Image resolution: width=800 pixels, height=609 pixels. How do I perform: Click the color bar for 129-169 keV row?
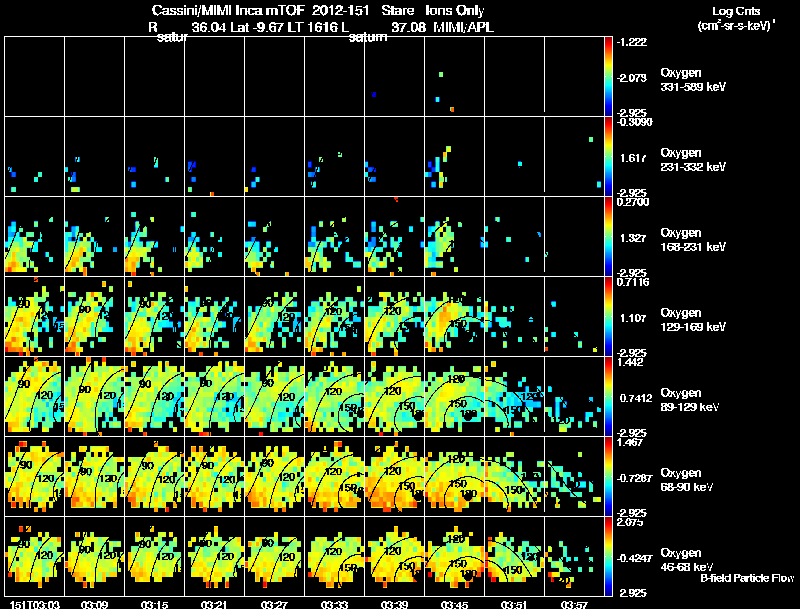[608, 317]
